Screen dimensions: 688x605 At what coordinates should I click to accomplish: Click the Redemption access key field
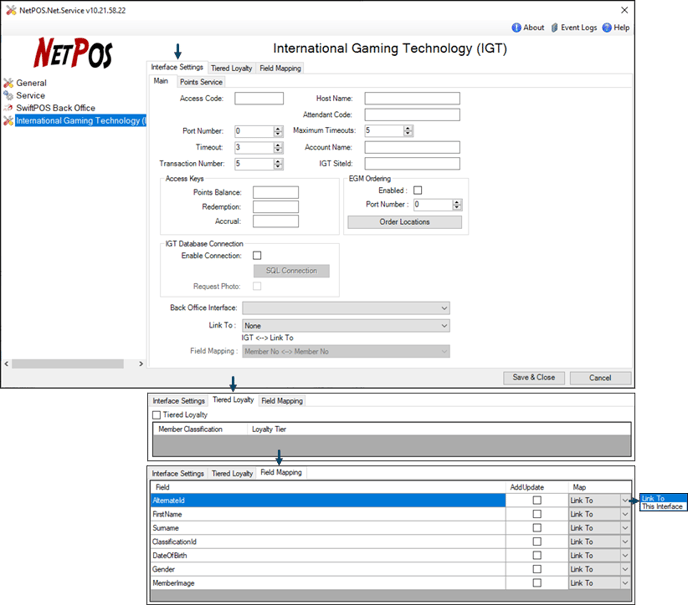[x=276, y=207]
